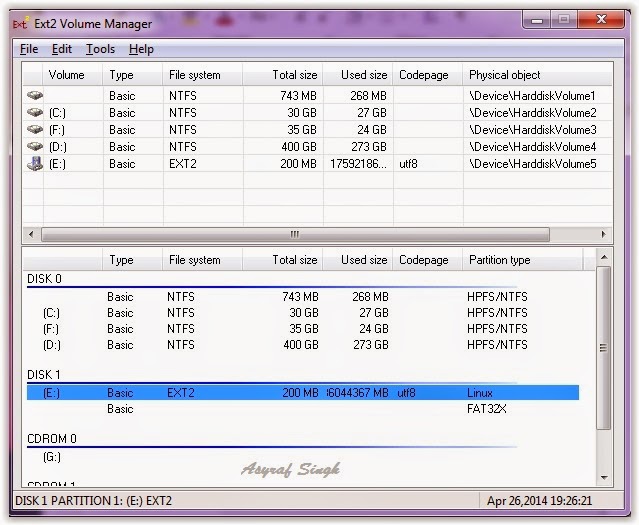Click \Device\HarddiskVolume2 physical object cell
This screenshot has height=525, width=639.
tap(533, 112)
